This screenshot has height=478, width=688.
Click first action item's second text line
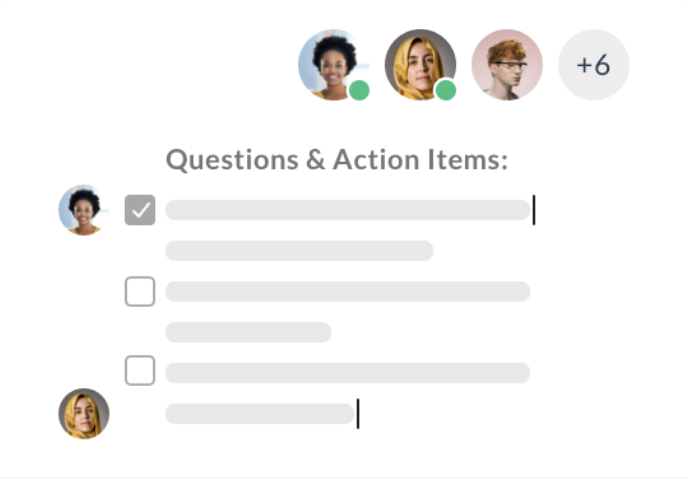299,251
